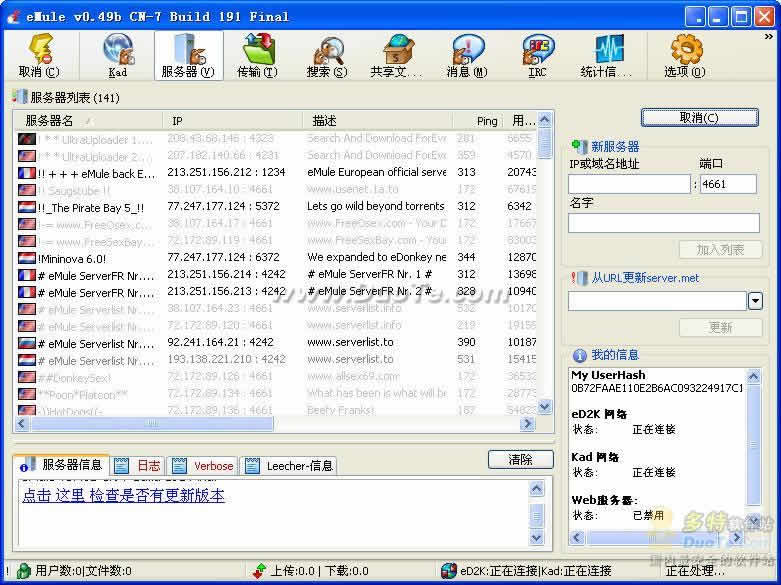This screenshot has height=585, width=781.
Task: Click server list horizontal scroll right arrow
Action: click(x=527, y=424)
